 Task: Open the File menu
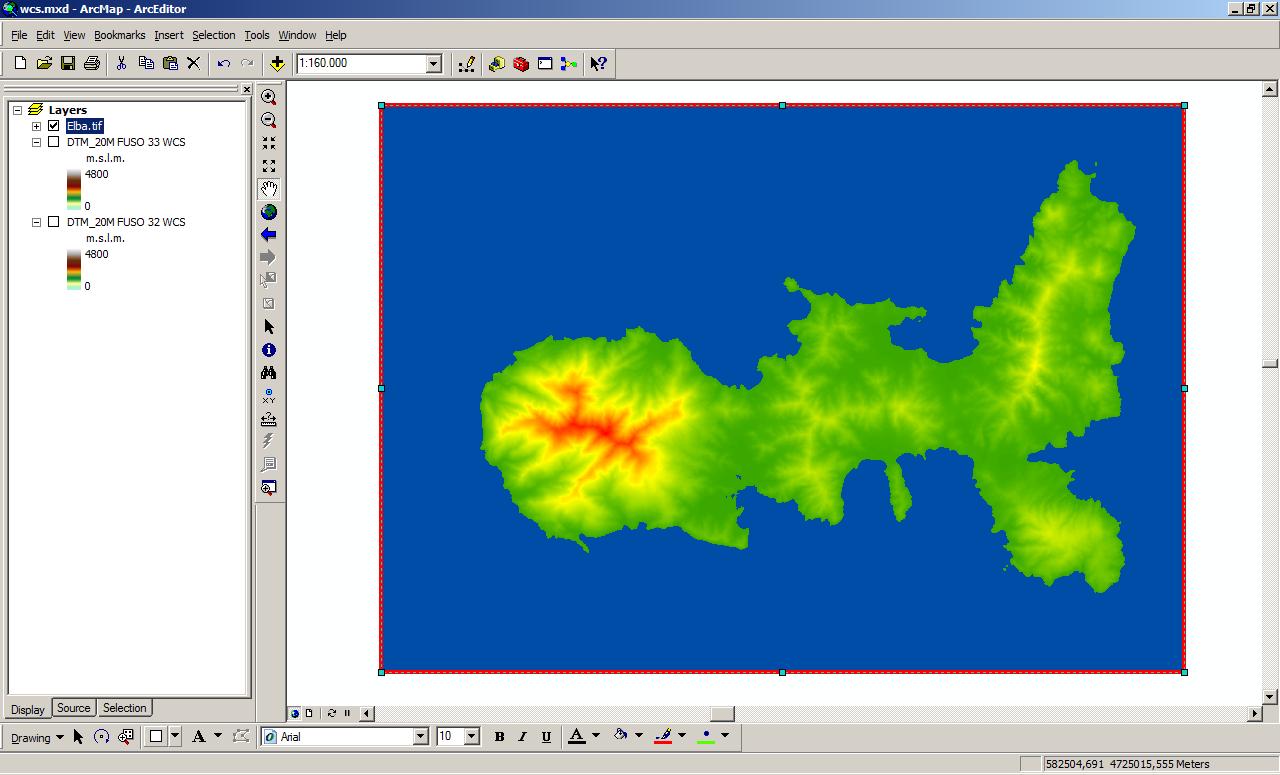point(19,35)
